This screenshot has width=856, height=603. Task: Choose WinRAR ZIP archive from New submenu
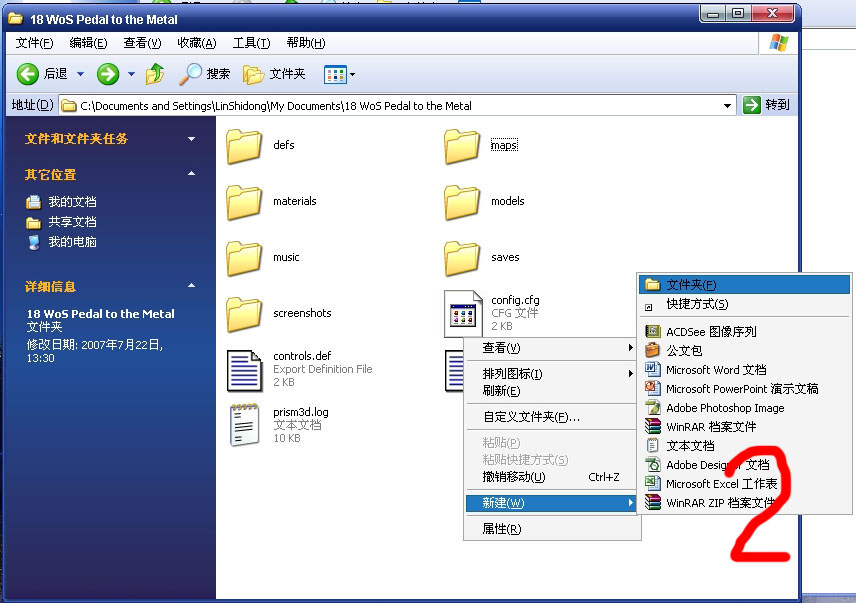pyautogui.click(x=720, y=503)
